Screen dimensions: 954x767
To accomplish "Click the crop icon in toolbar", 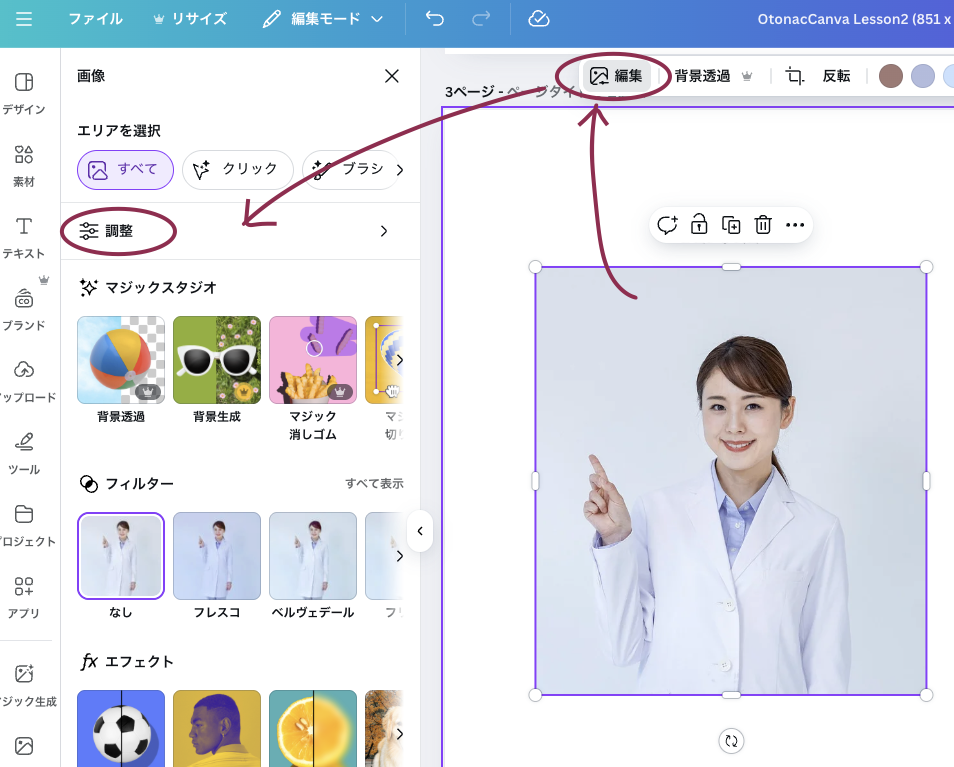I will point(795,76).
